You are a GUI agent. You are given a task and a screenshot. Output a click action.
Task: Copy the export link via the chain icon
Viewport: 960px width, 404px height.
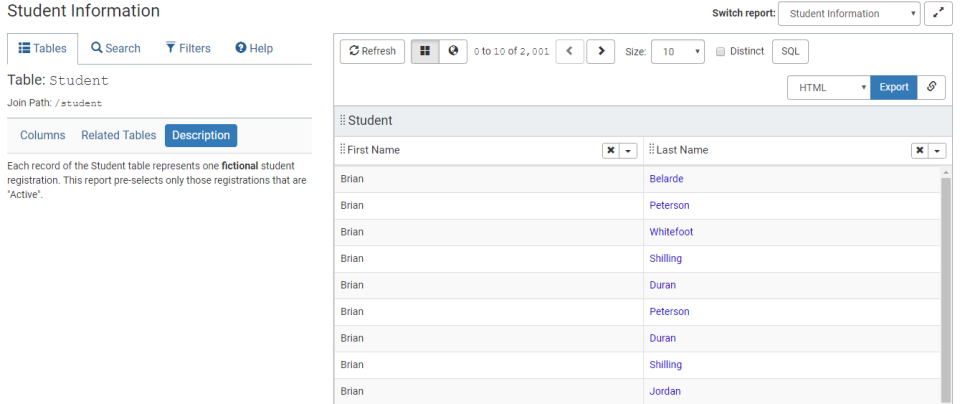point(931,87)
